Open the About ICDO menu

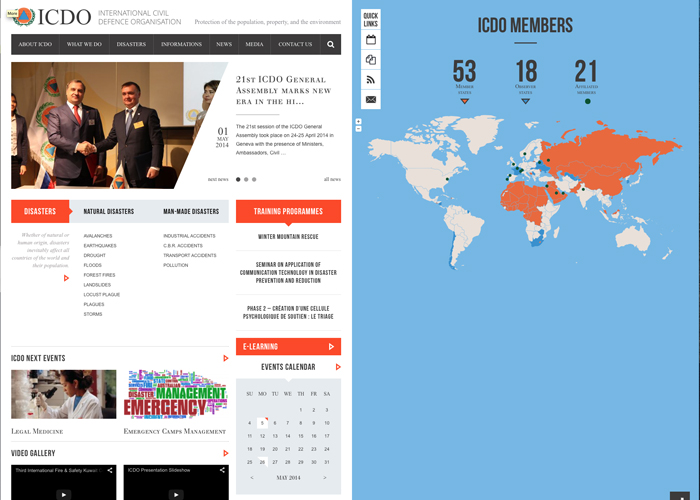pos(35,44)
